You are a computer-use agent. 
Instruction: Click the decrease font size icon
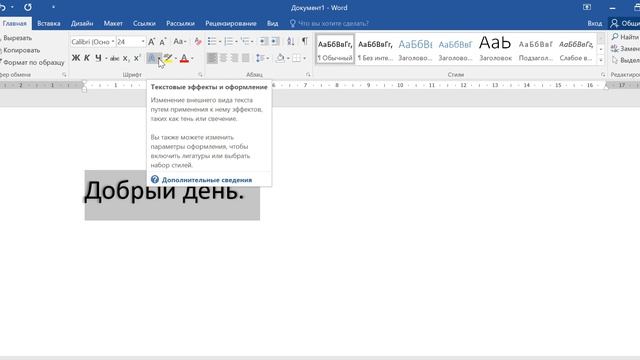point(162,42)
